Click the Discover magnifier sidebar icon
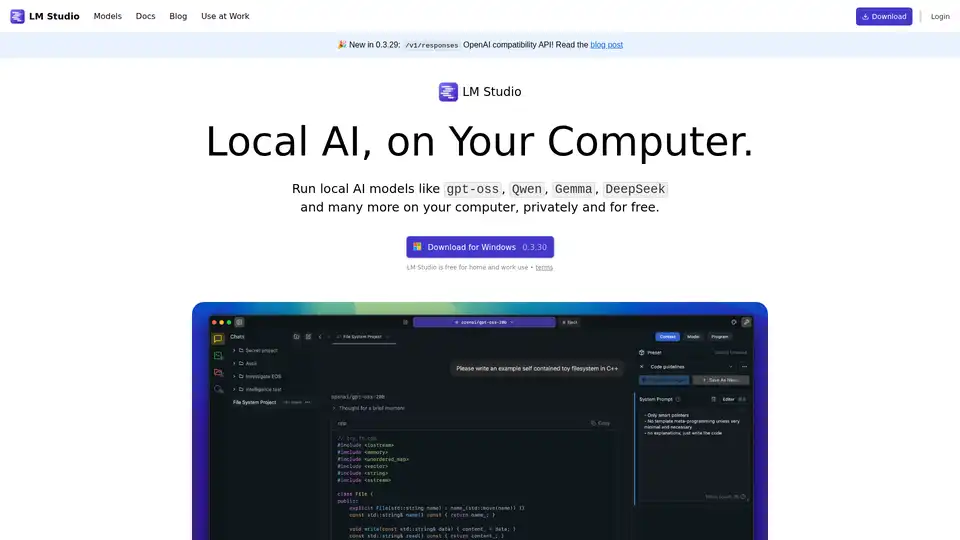 tap(218, 388)
